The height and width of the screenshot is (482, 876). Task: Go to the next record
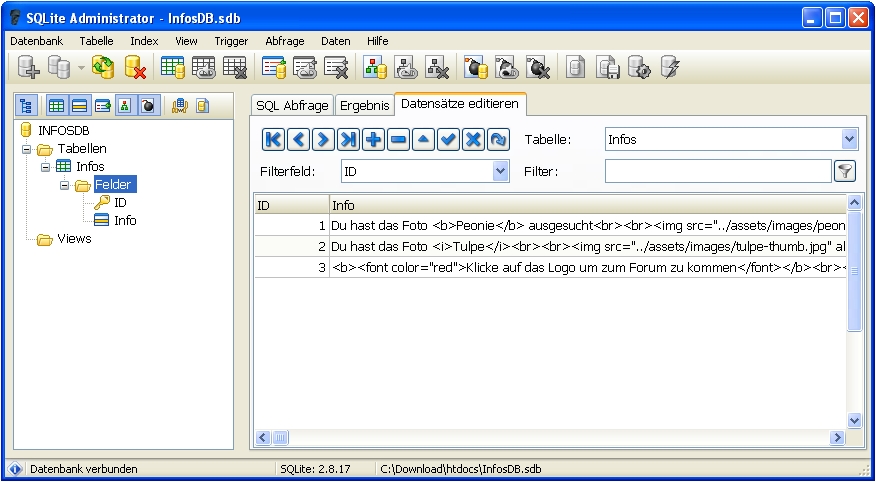point(323,140)
